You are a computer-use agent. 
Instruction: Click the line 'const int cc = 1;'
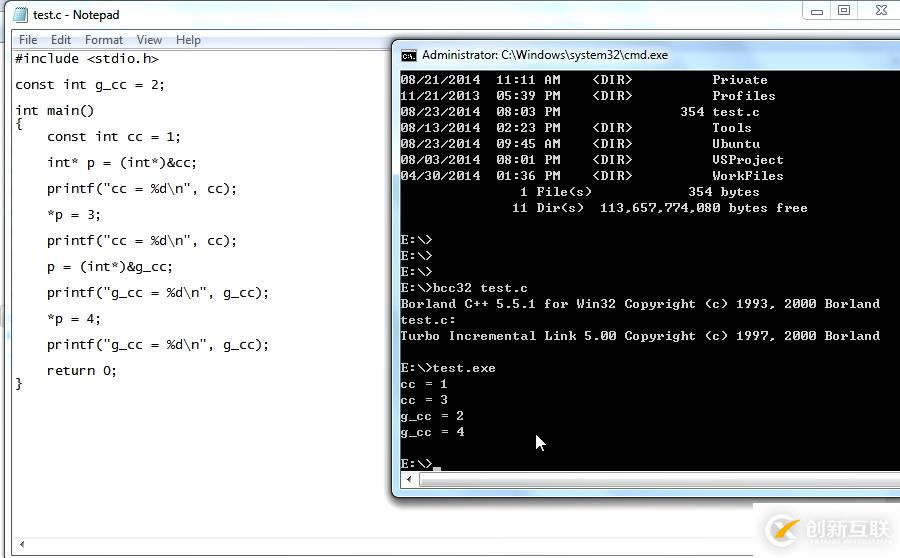coord(114,137)
